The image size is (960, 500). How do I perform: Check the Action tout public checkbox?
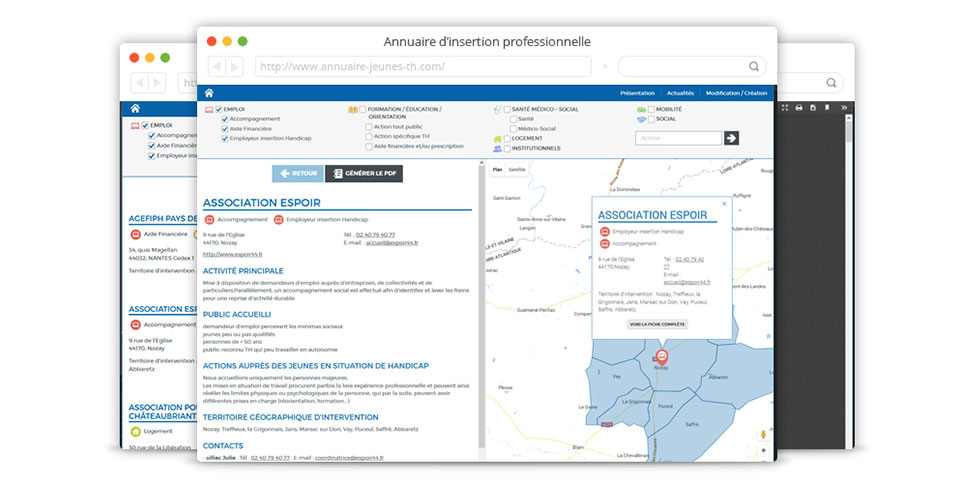(x=369, y=127)
